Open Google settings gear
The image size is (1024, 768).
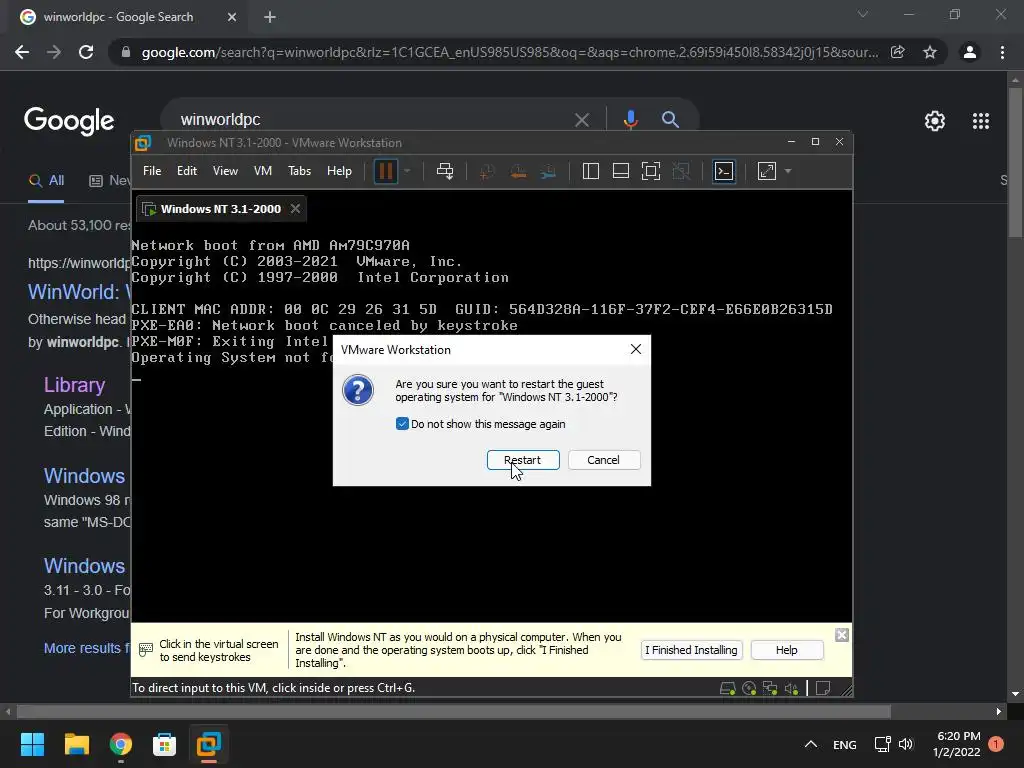tap(935, 121)
